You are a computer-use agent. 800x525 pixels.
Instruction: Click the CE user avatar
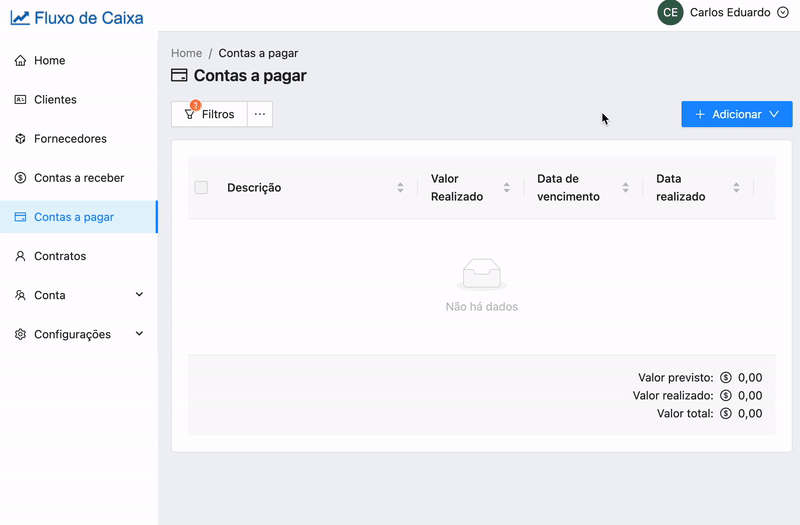tap(670, 12)
